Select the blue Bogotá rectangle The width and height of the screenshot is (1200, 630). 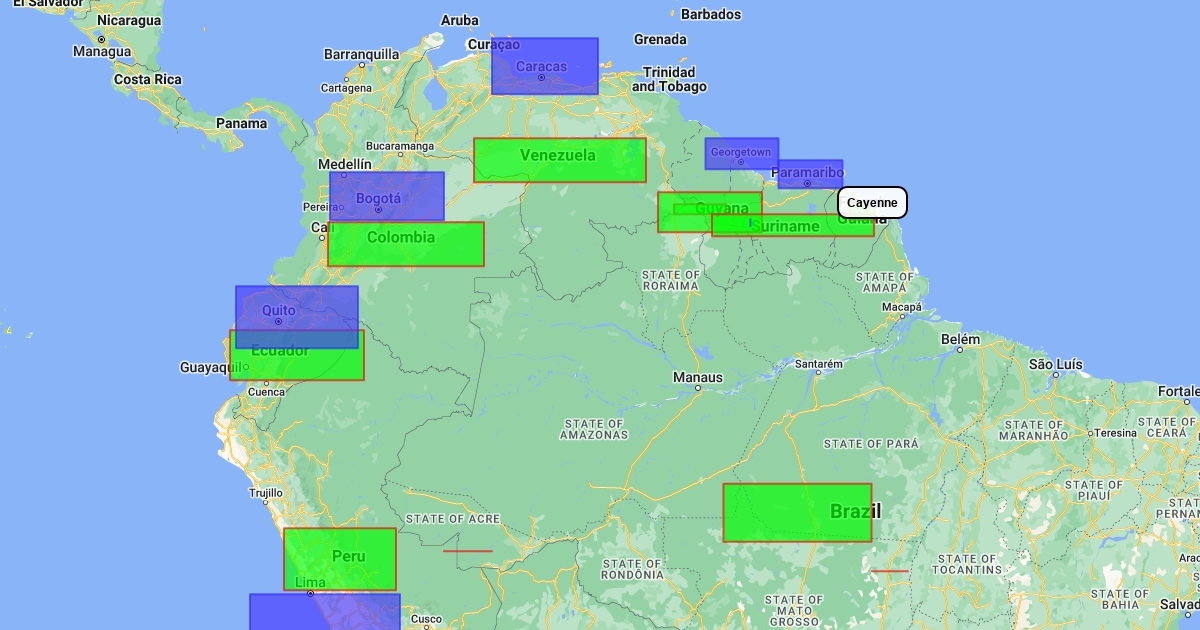tap(386, 196)
